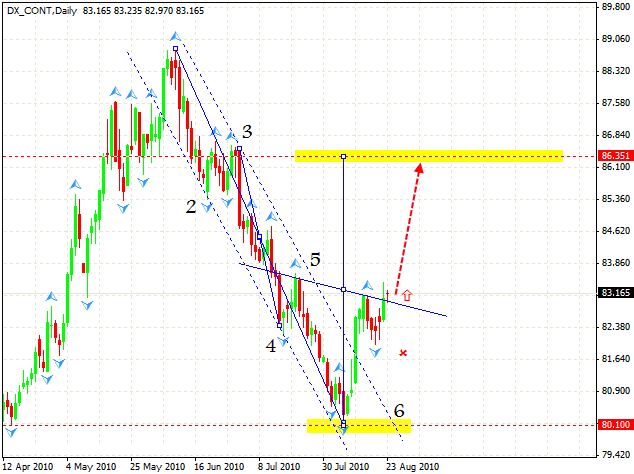634x474 pixels.
Task: Click the 84.620 price axis label
Action: coord(616,231)
